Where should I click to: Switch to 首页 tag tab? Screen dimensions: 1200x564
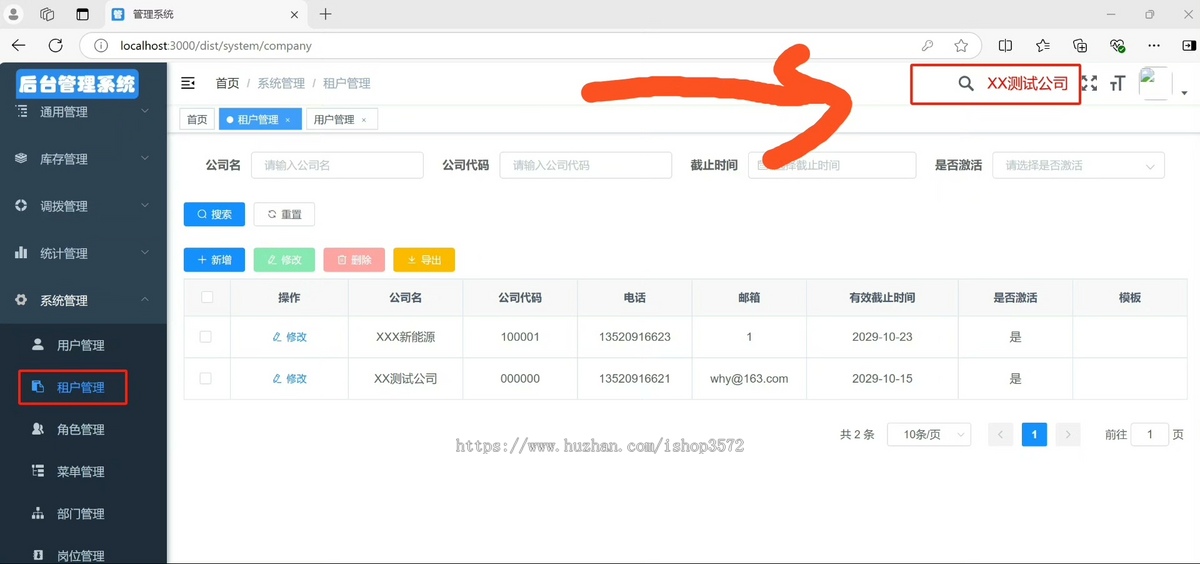click(x=197, y=119)
